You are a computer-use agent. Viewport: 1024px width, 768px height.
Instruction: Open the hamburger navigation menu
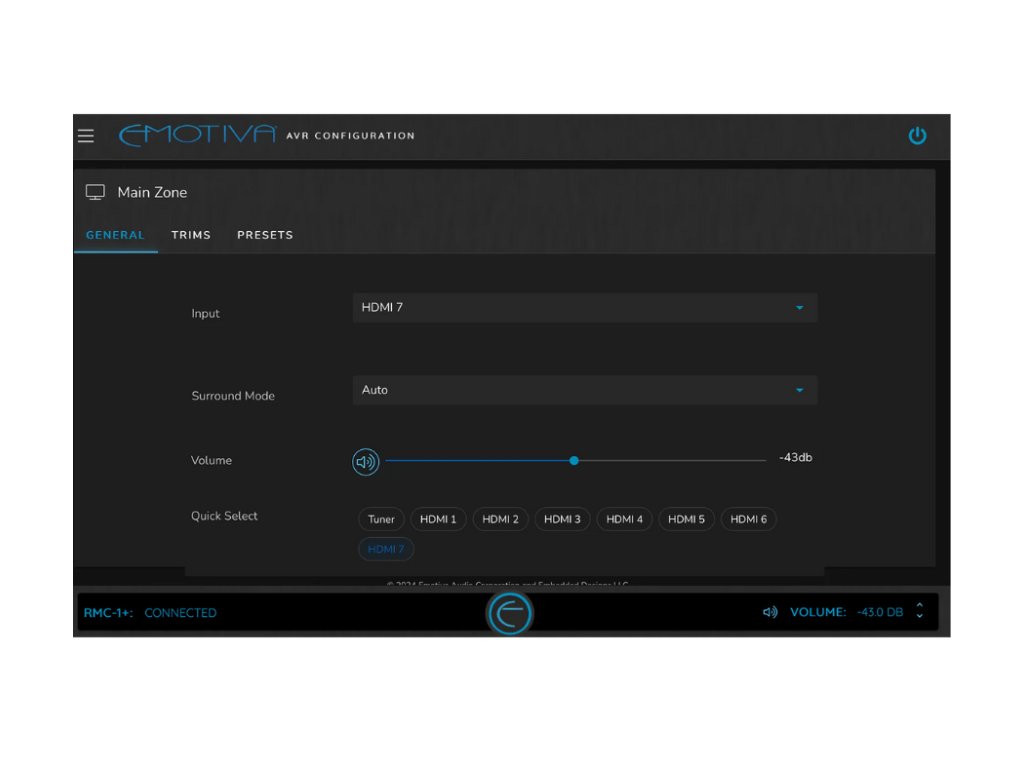click(86, 135)
